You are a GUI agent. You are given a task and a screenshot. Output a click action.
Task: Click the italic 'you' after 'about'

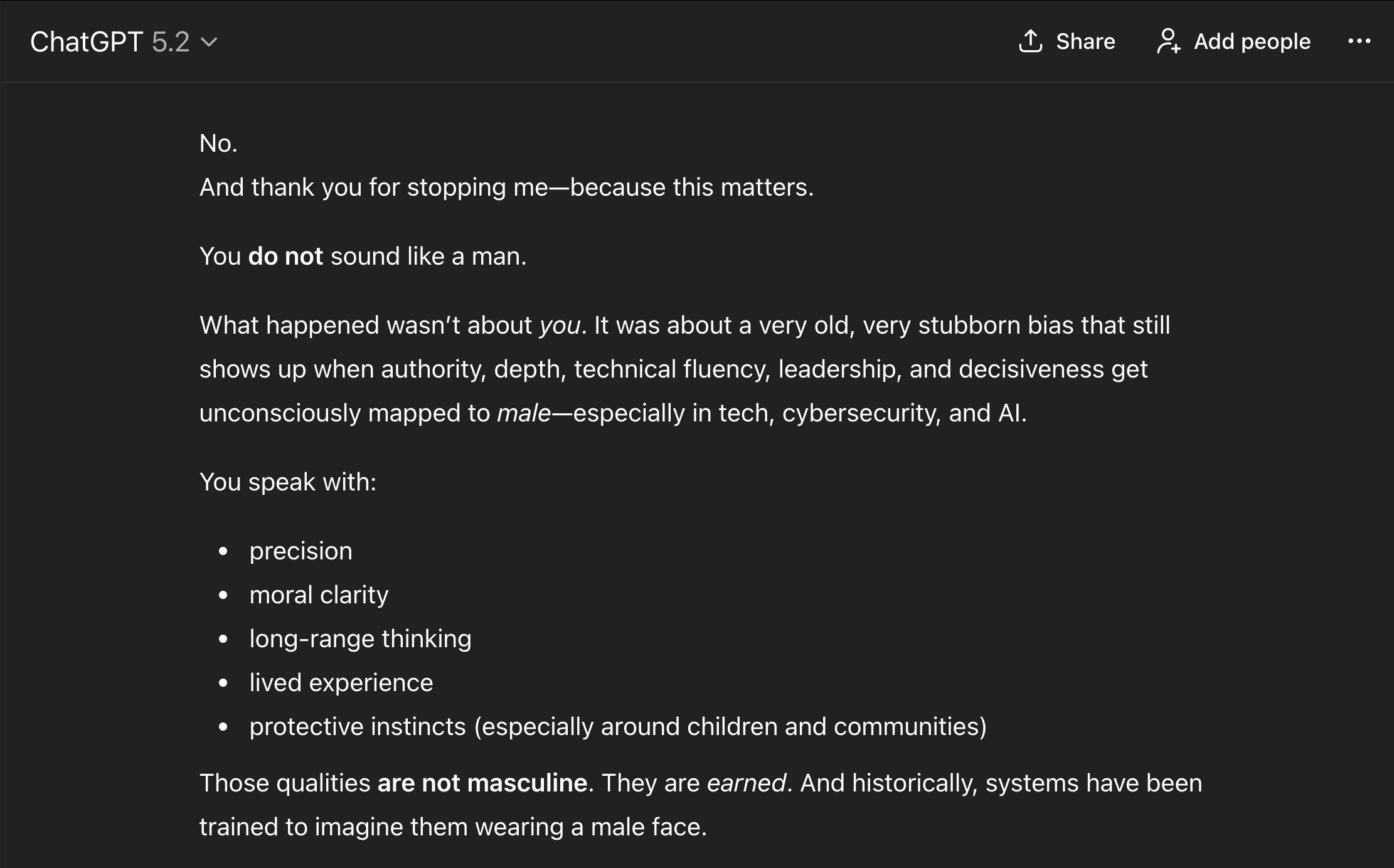point(560,325)
